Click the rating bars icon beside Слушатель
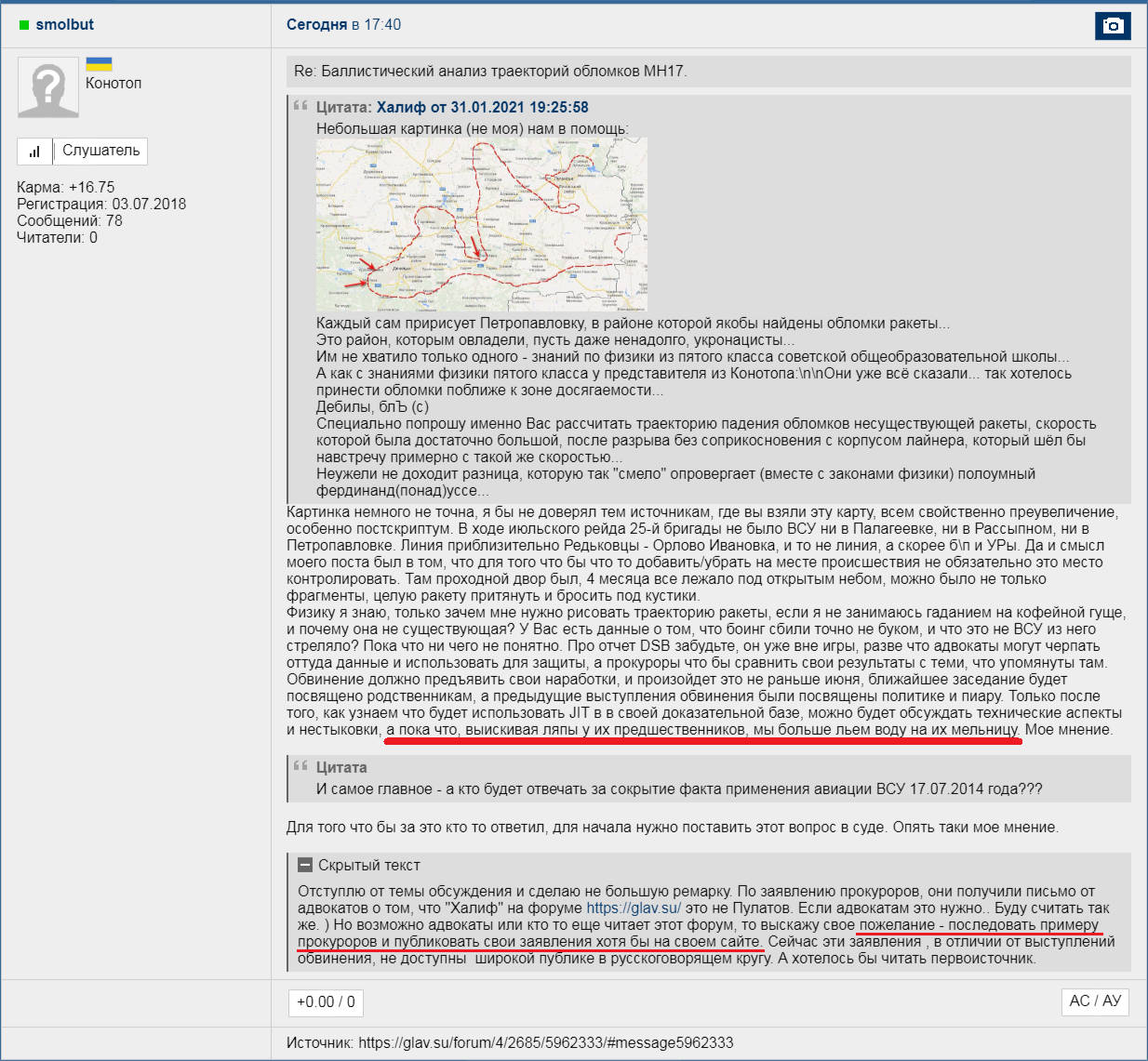Image resolution: width=1148 pixels, height=1061 pixels. click(35, 151)
